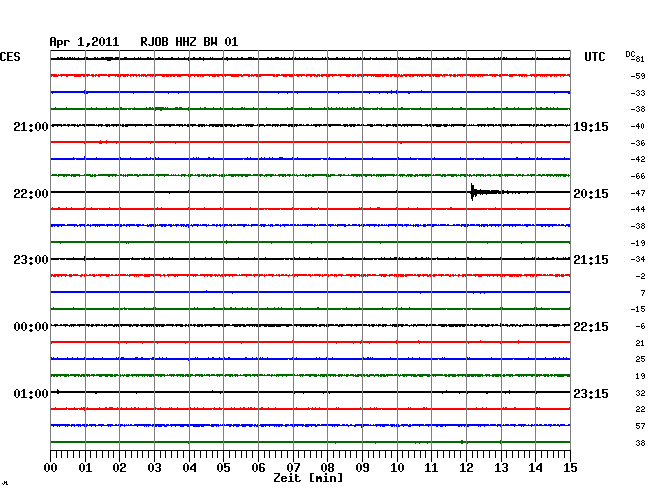The height and width of the screenshot is (494, 650).
Task: Click the 'UTC' column header
Action: 594,57
